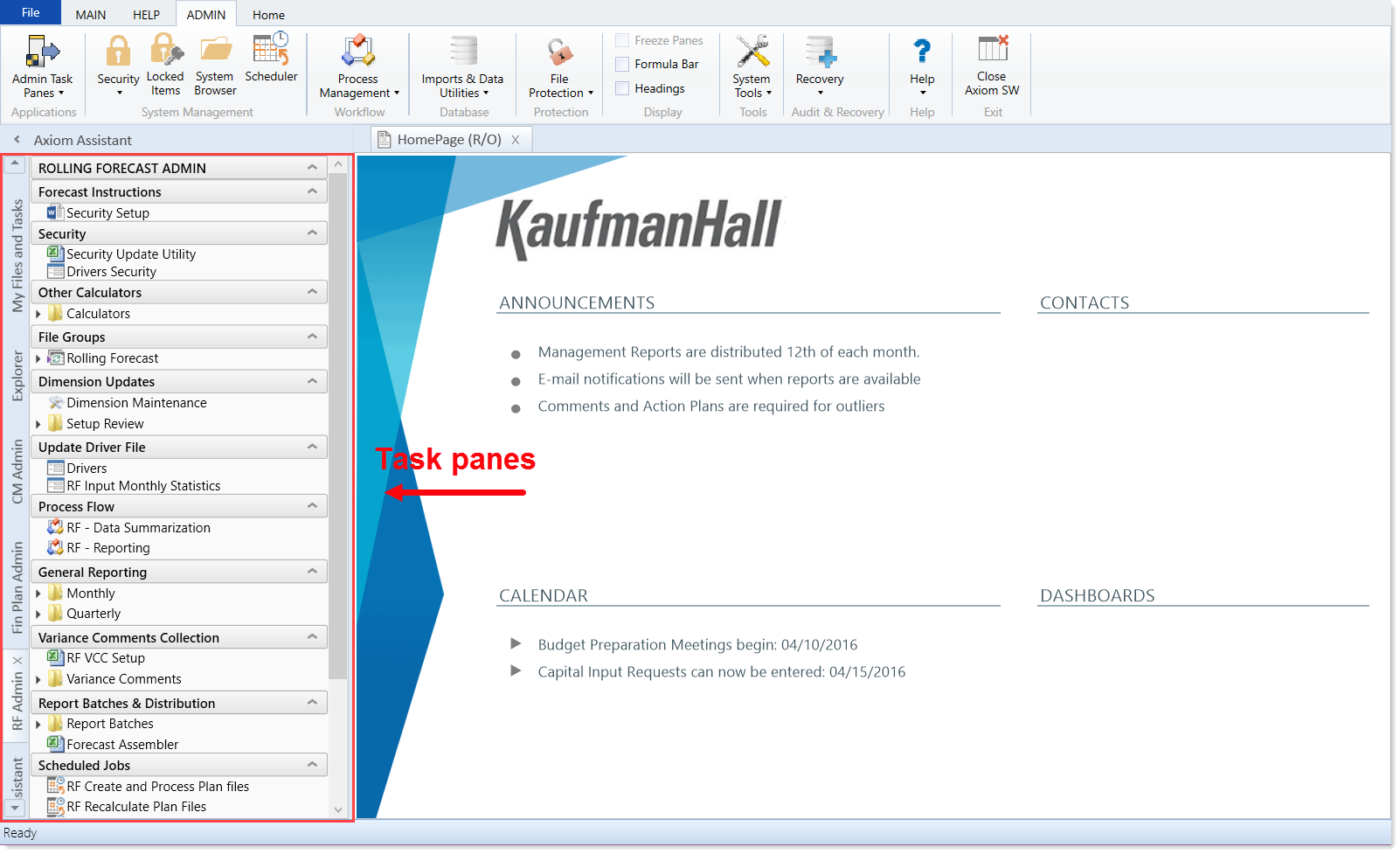This screenshot has height=854, width=1400.
Task: Collapse the Scheduled Jobs section
Action: tap(312, 765)
